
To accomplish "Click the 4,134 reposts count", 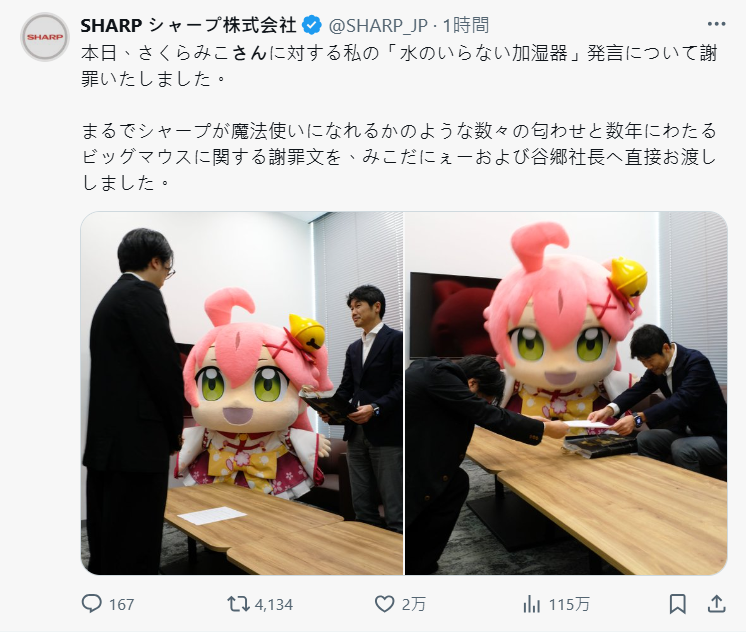I will [x=274, y=604].
